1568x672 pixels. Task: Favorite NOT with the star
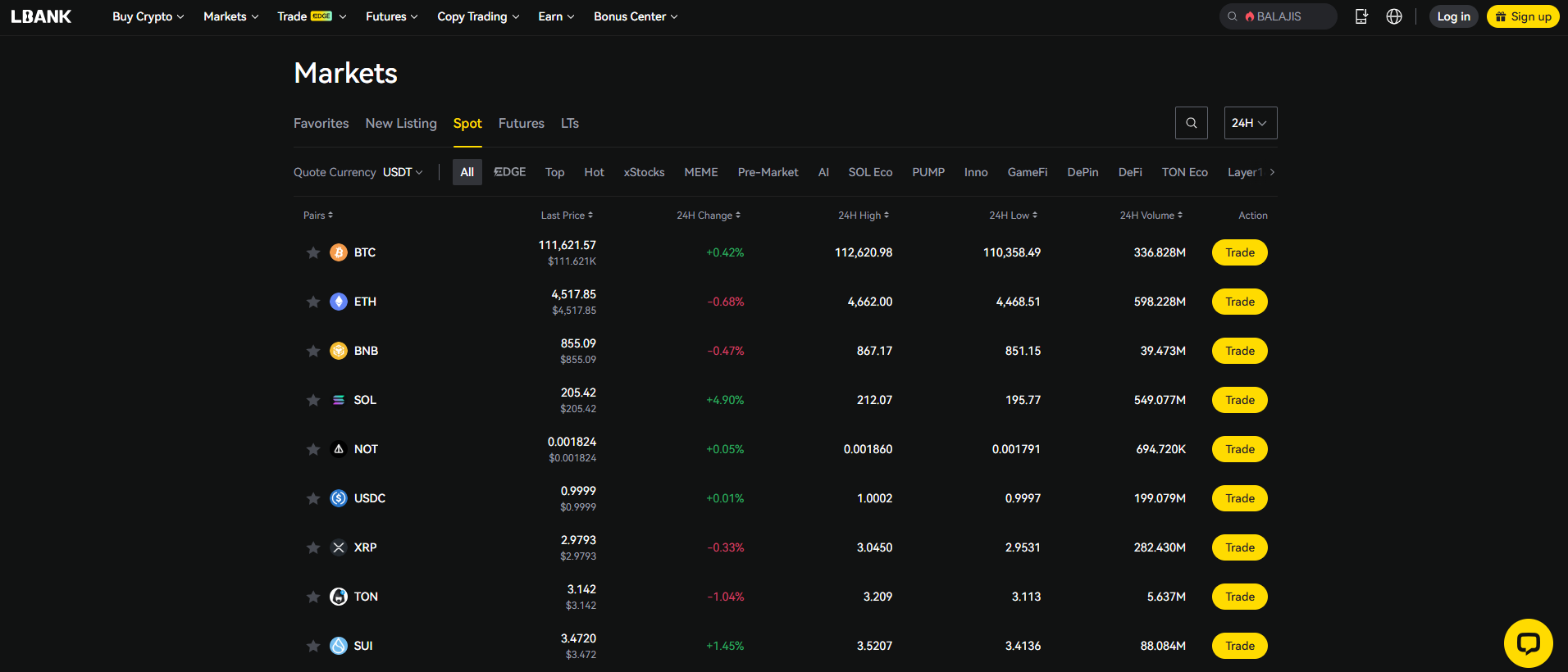[313, 449]
